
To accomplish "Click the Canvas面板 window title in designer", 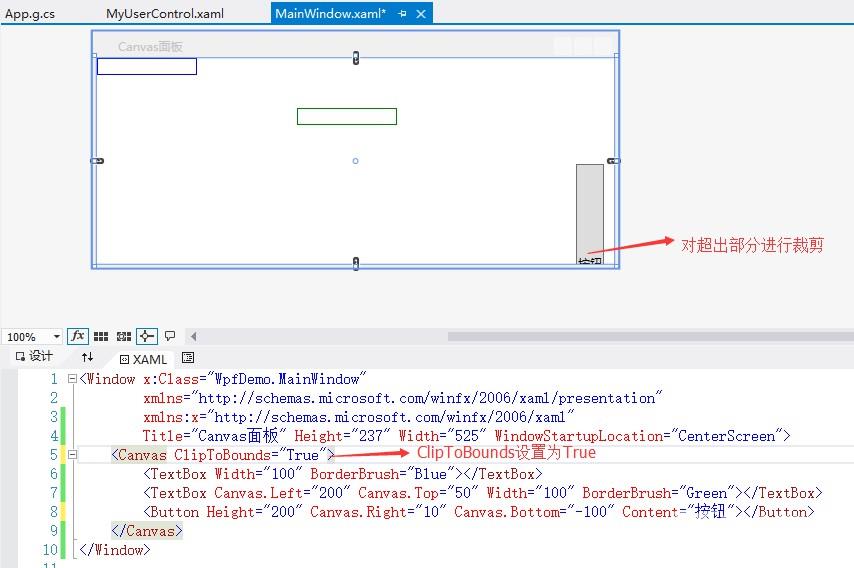I will [x=150, y=47].
